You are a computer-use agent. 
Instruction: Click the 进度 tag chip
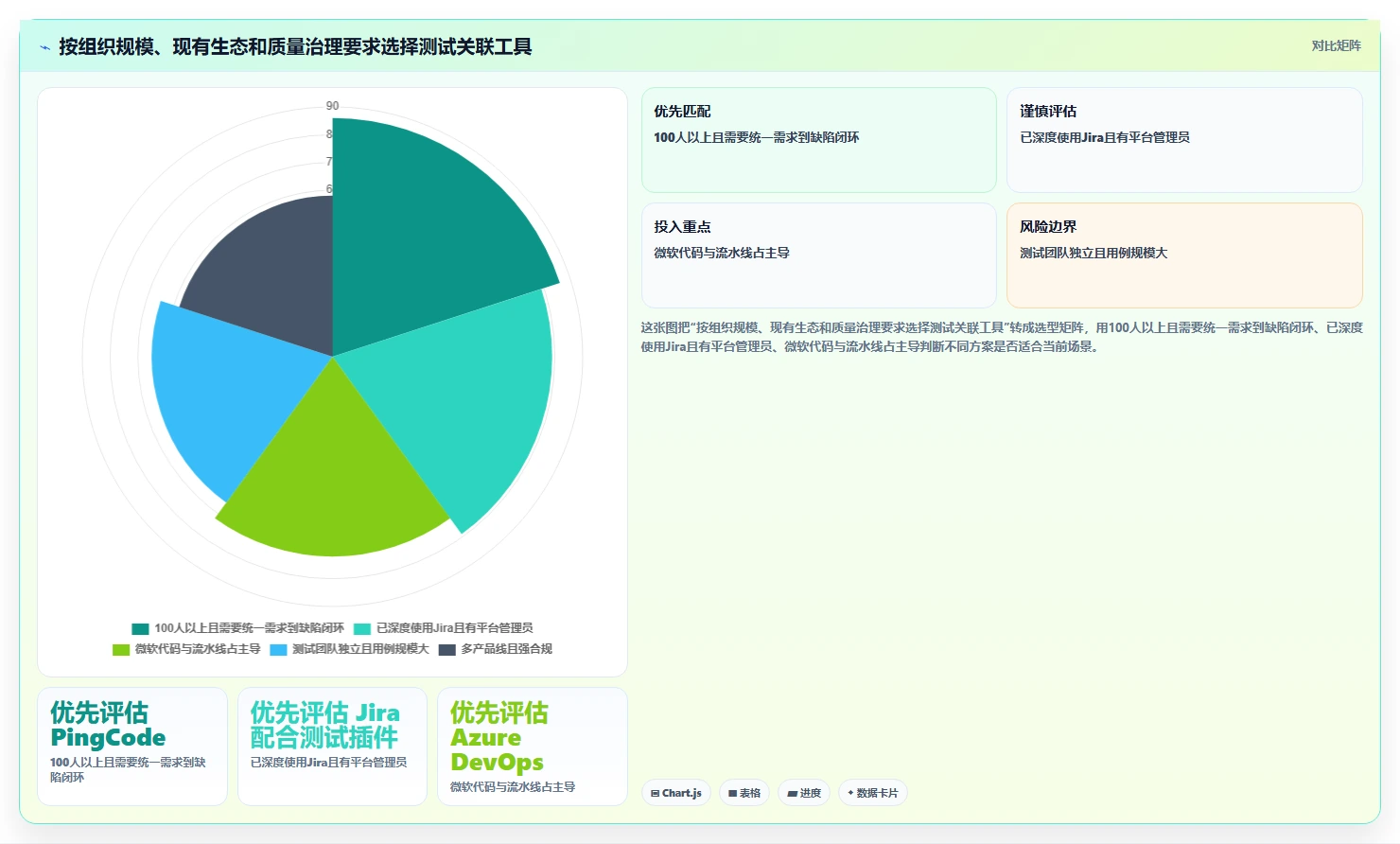(804, 793)
